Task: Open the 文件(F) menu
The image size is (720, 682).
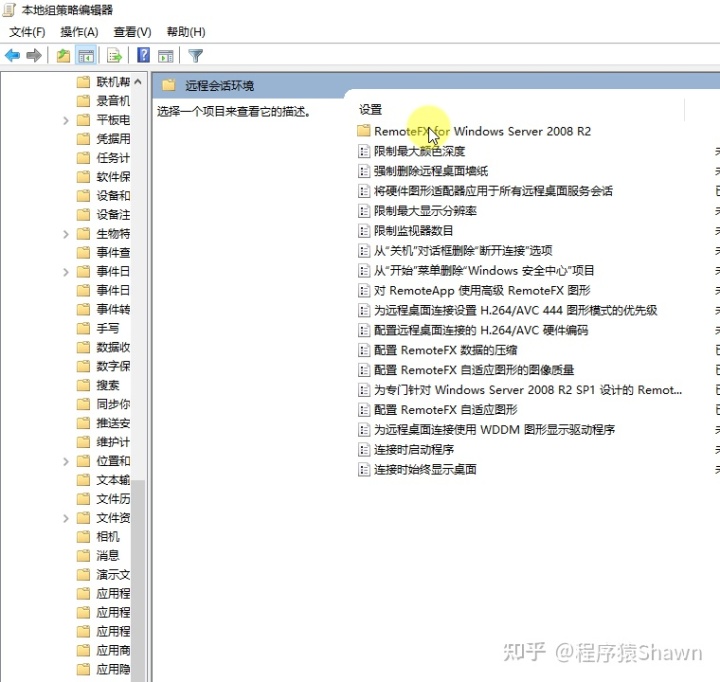Action: [27, 32]
